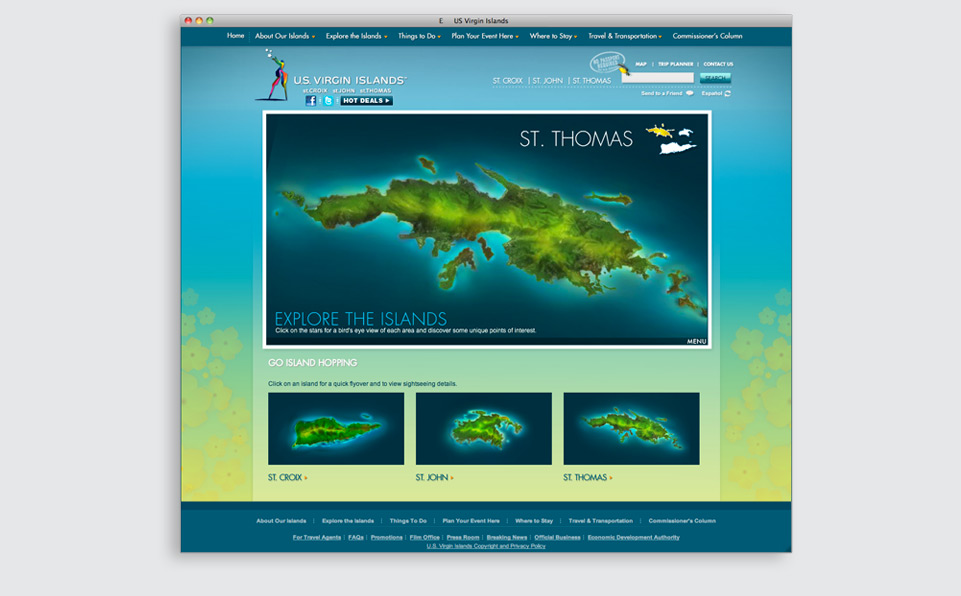Viewport: 961px width, 596px height.
Task: Open the Press Room footer link
Action: [x=463, y=537]
